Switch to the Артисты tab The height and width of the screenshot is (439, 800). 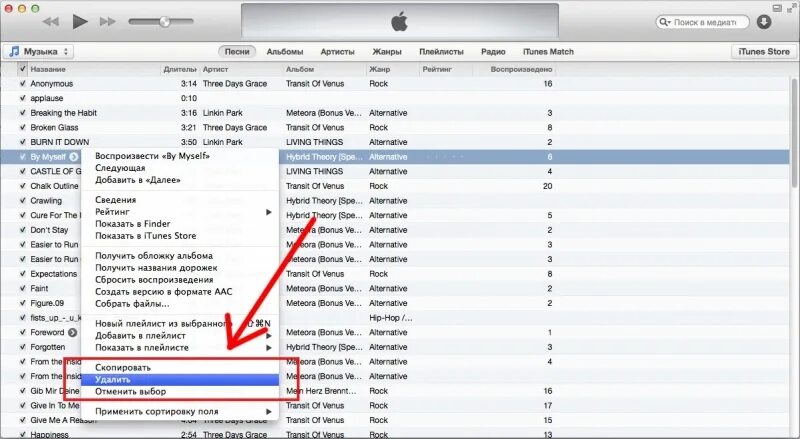click(337, 52)
